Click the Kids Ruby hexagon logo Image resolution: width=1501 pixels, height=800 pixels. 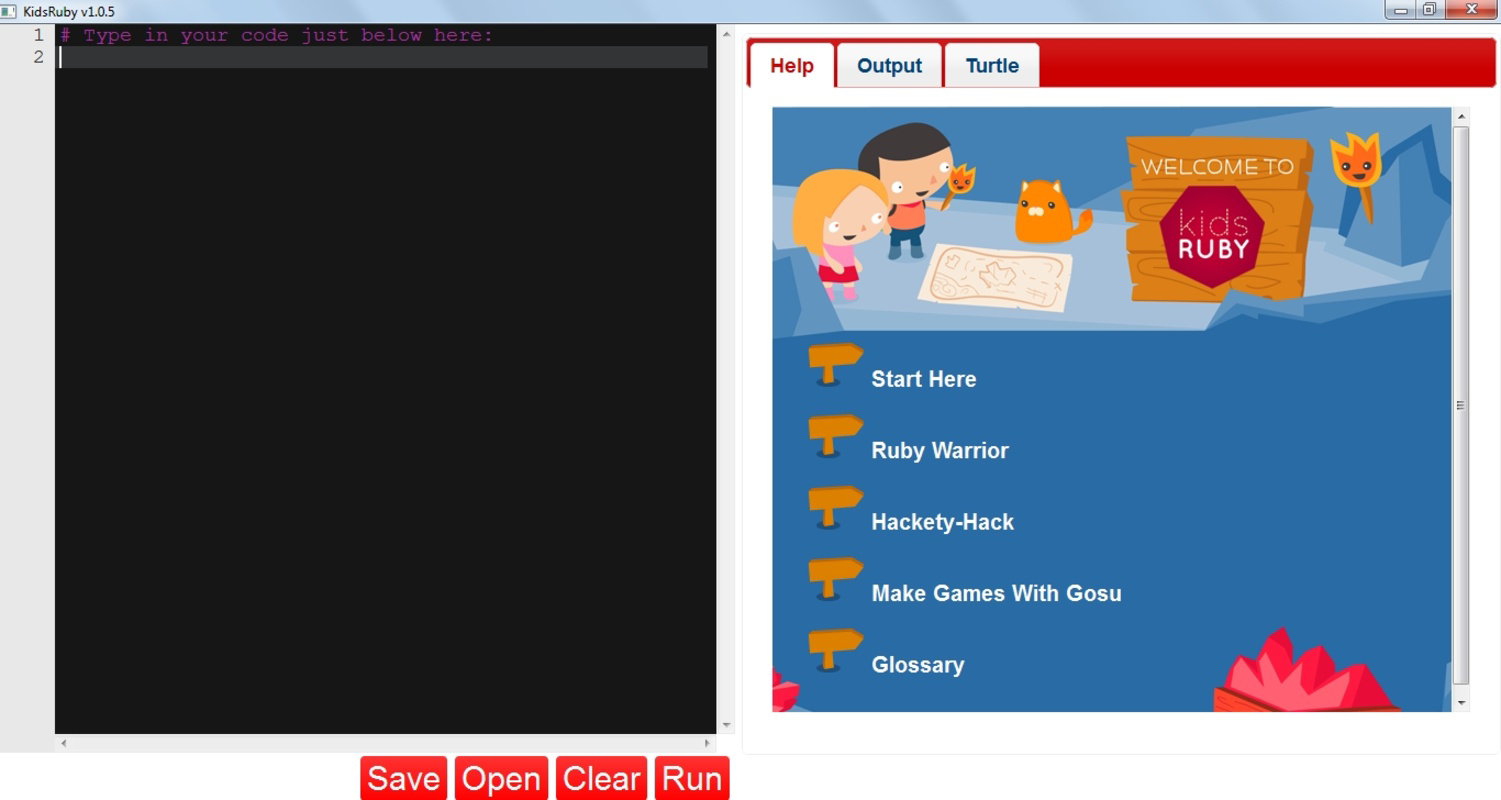(x=1211, y=237)
